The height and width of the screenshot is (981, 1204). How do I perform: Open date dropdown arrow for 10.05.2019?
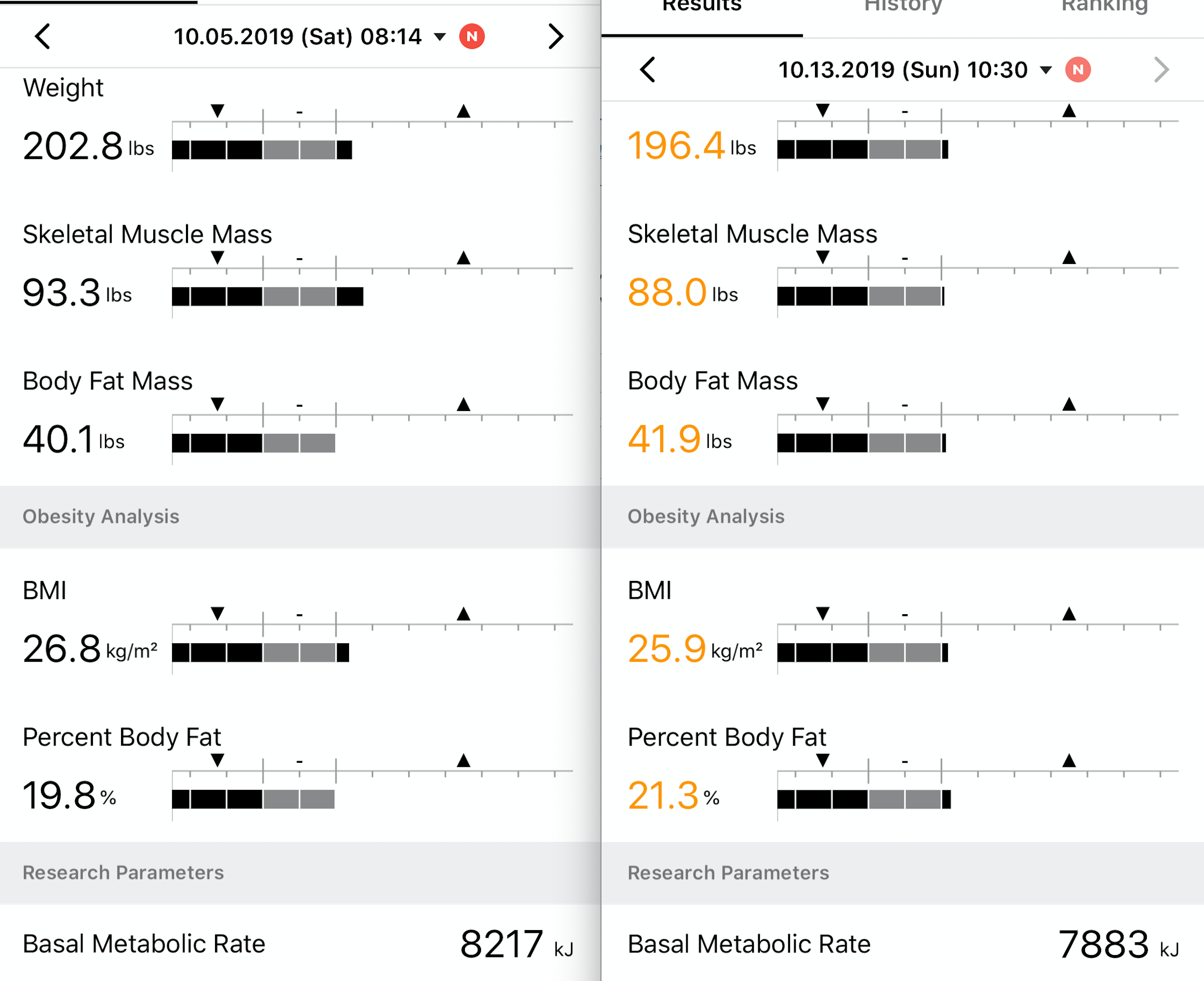[x=440, y=37]
